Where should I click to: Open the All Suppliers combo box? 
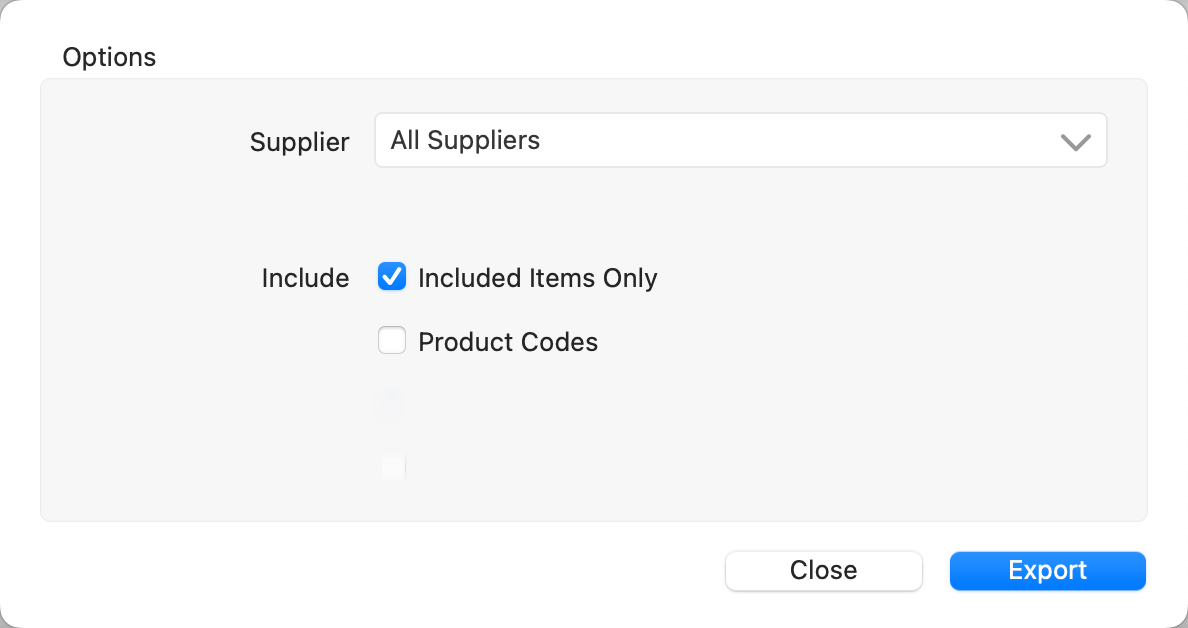coord(740,140)
